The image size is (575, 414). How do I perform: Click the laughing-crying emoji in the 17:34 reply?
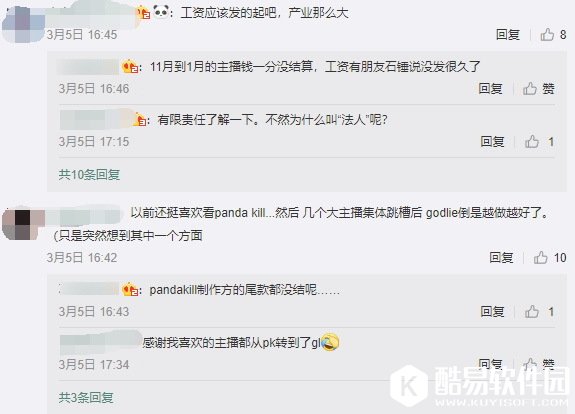330,342
